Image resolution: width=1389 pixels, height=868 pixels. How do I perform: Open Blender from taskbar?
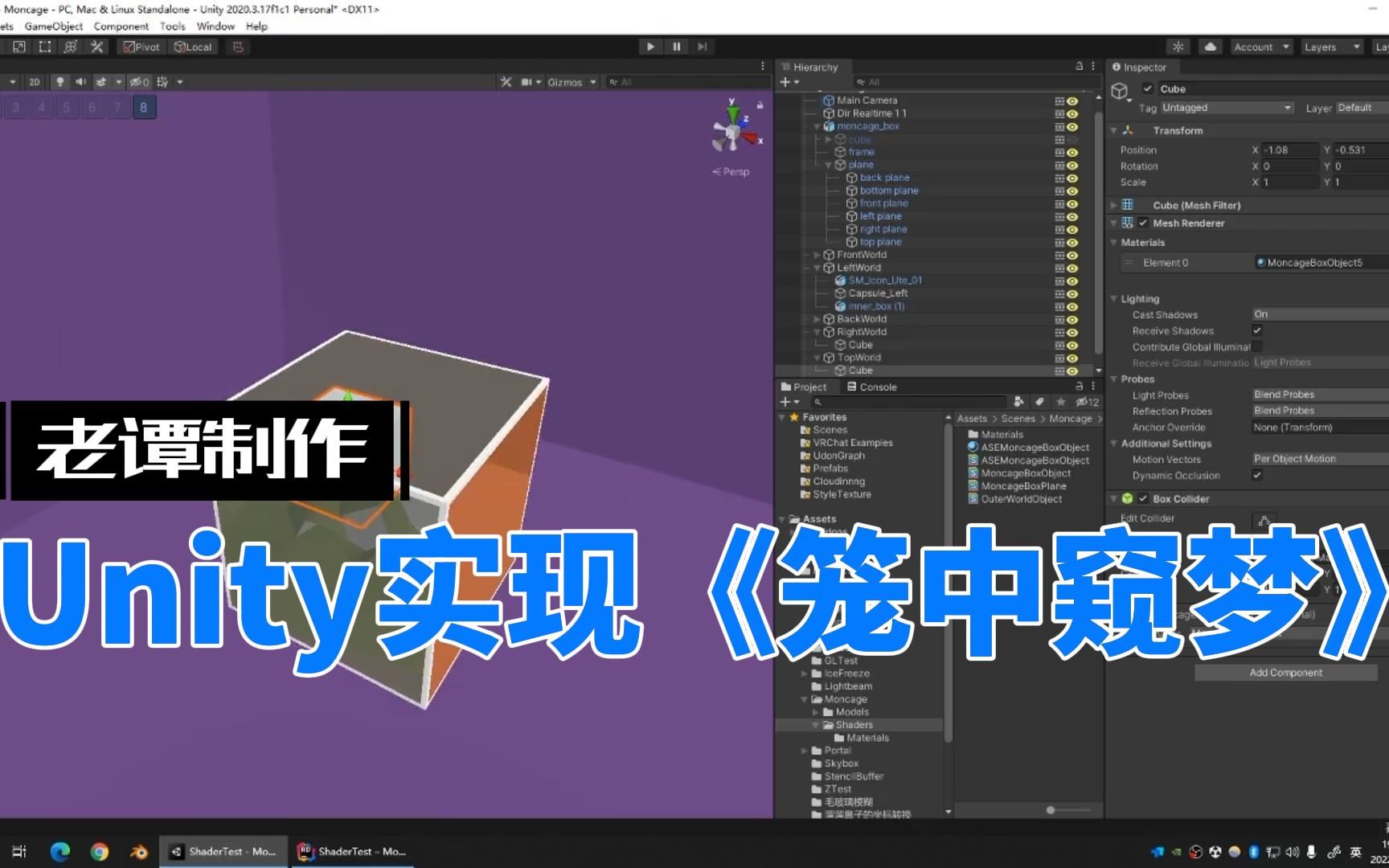click(x=138, y=852)
